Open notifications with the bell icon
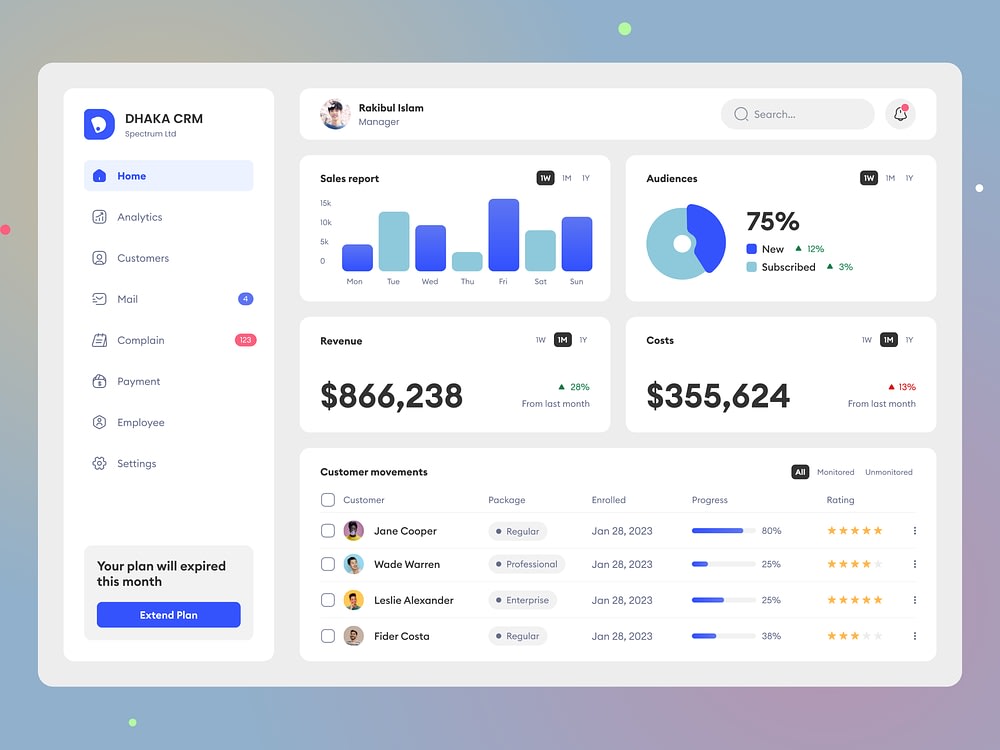The image size is (1000, 750). point(900,114)
